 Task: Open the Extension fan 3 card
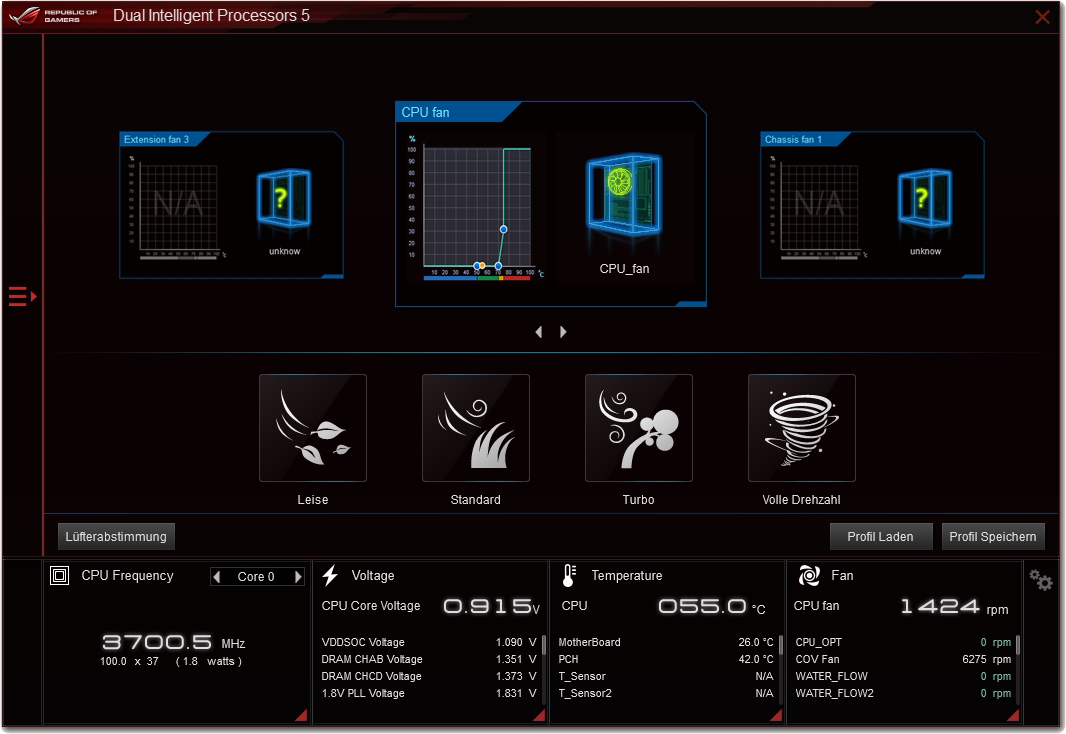(x=231, y=205)
